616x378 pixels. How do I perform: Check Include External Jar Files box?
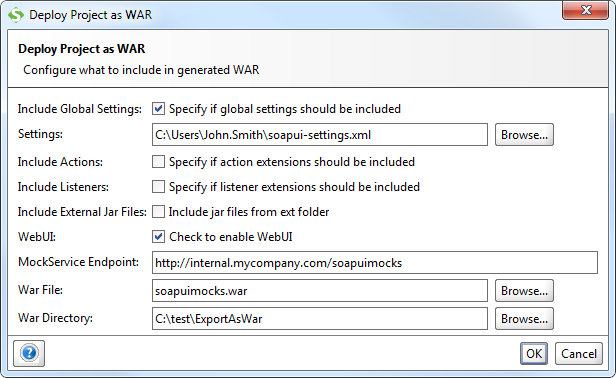point(158,212)
